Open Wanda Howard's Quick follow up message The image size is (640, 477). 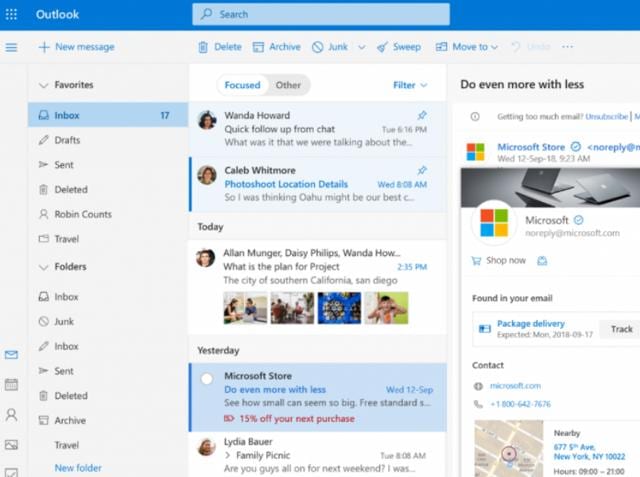(318, 129)
